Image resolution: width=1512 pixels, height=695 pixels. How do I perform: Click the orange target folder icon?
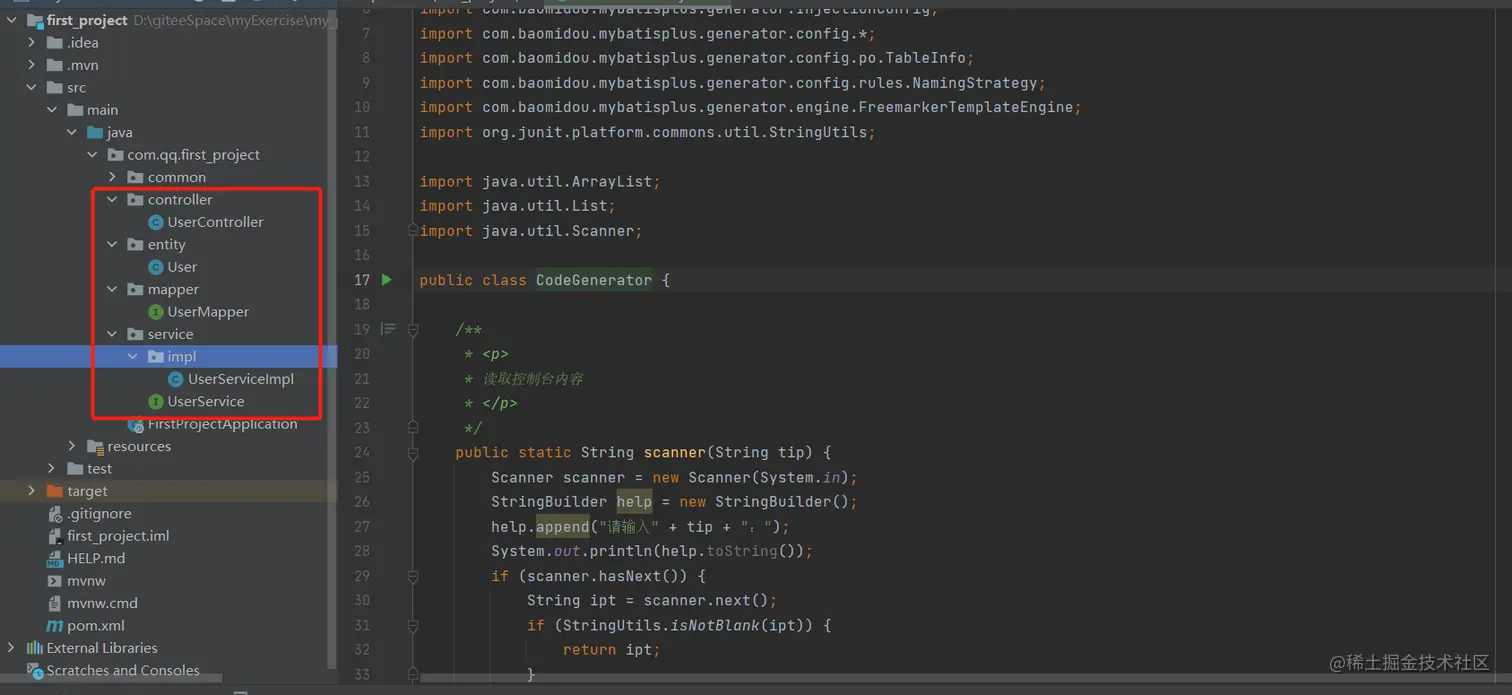coord(55,491)
